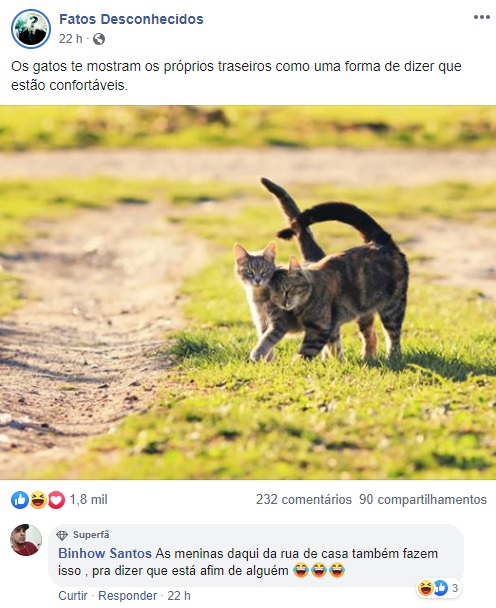Click the Fatos Desconhecidos page name

(131, 19)
